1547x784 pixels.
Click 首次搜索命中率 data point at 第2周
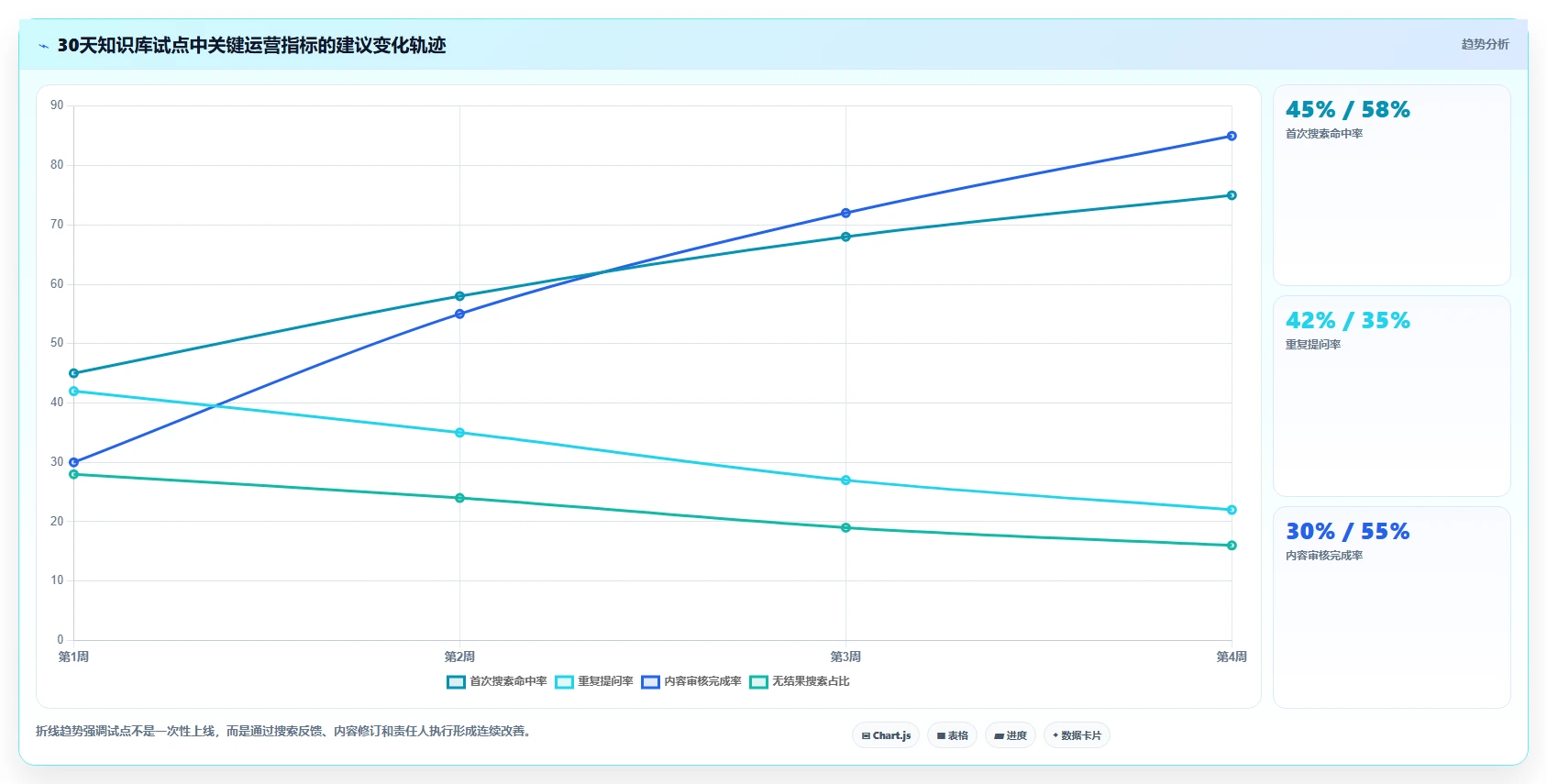(x=459, y=296)
